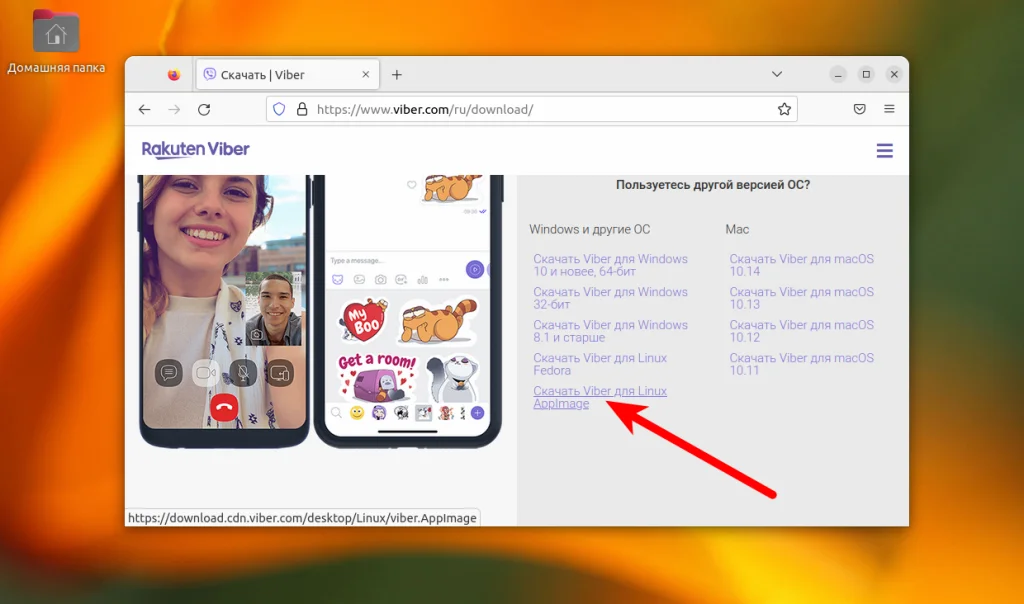Viewport: 1024px width, 604px height.
Task: Download Viber for Windows 32-бит
Action: 610,298
